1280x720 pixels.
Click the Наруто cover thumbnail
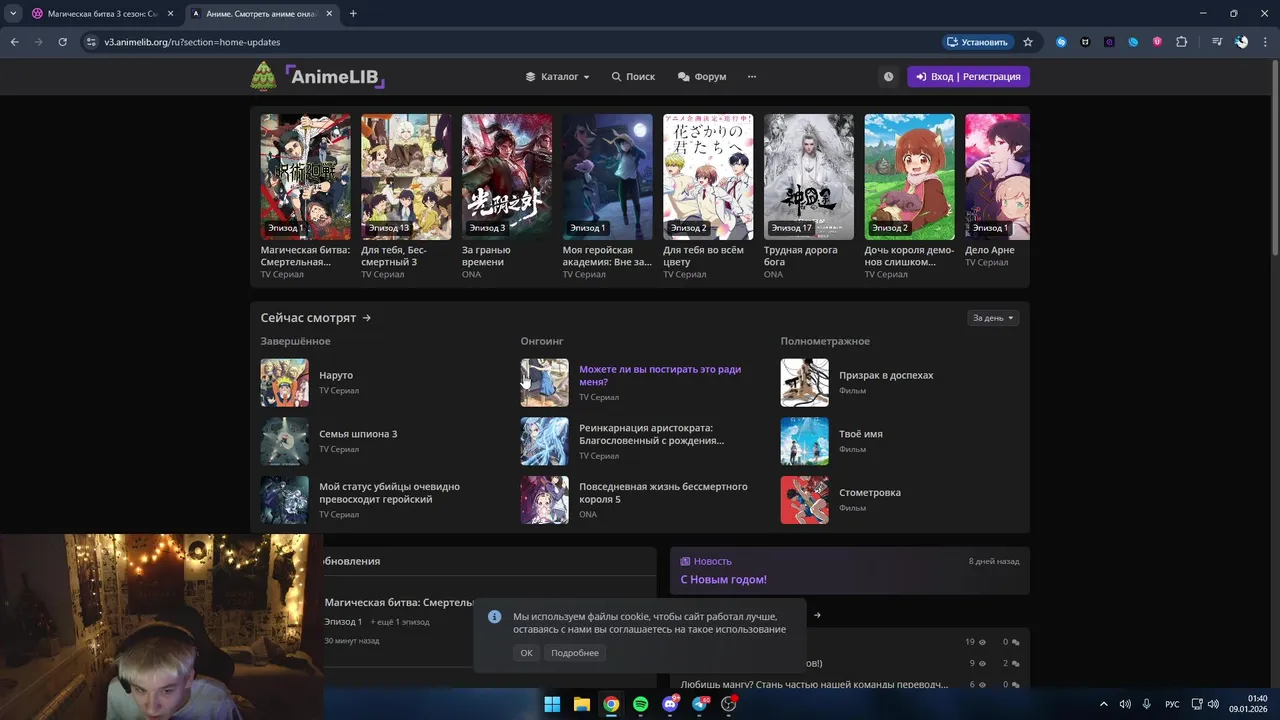click(x=285, y=383)
